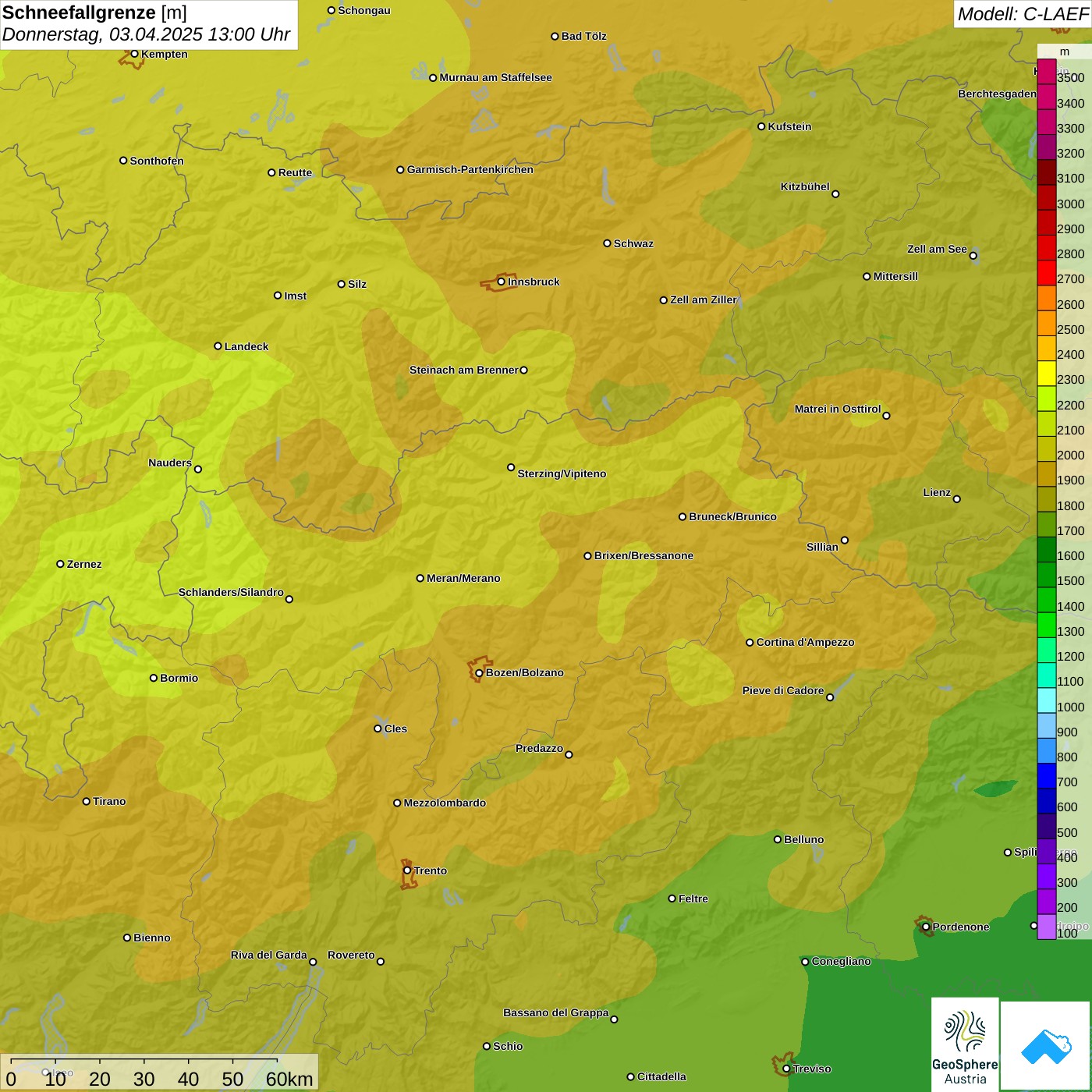The height and width of the screenshot is (1092, 1092).
Task: Select the 'Imst' label
Action: pyautogui.click(x=295, y=296)
